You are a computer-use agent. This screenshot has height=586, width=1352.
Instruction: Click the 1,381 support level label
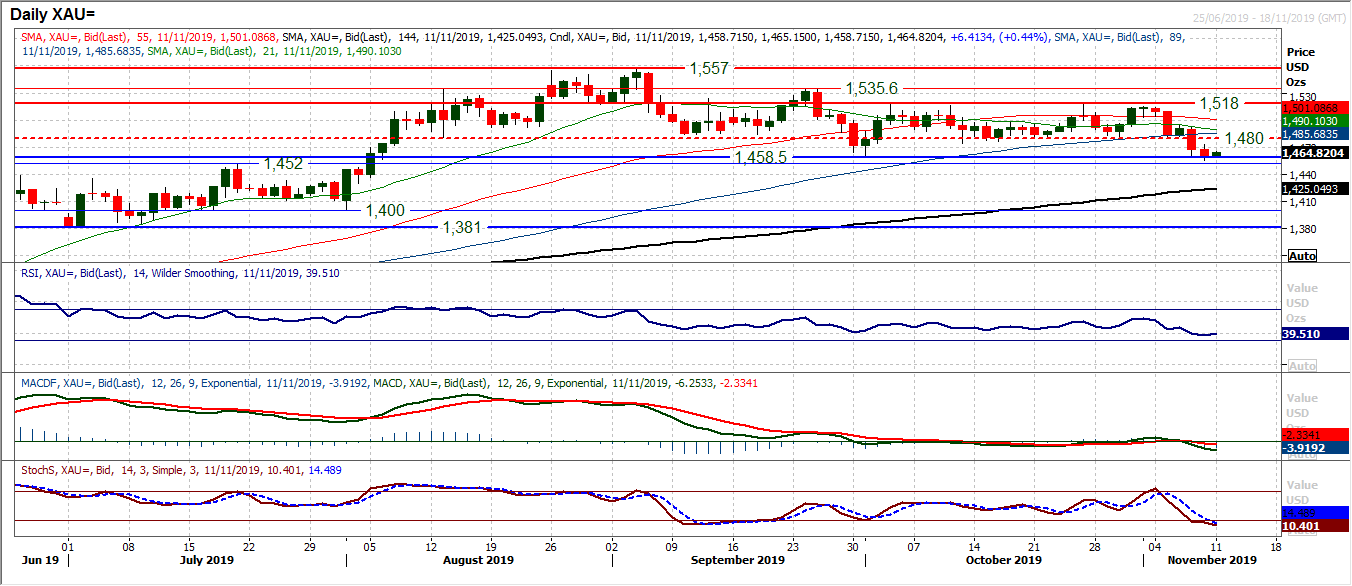(x=462, y=227)
